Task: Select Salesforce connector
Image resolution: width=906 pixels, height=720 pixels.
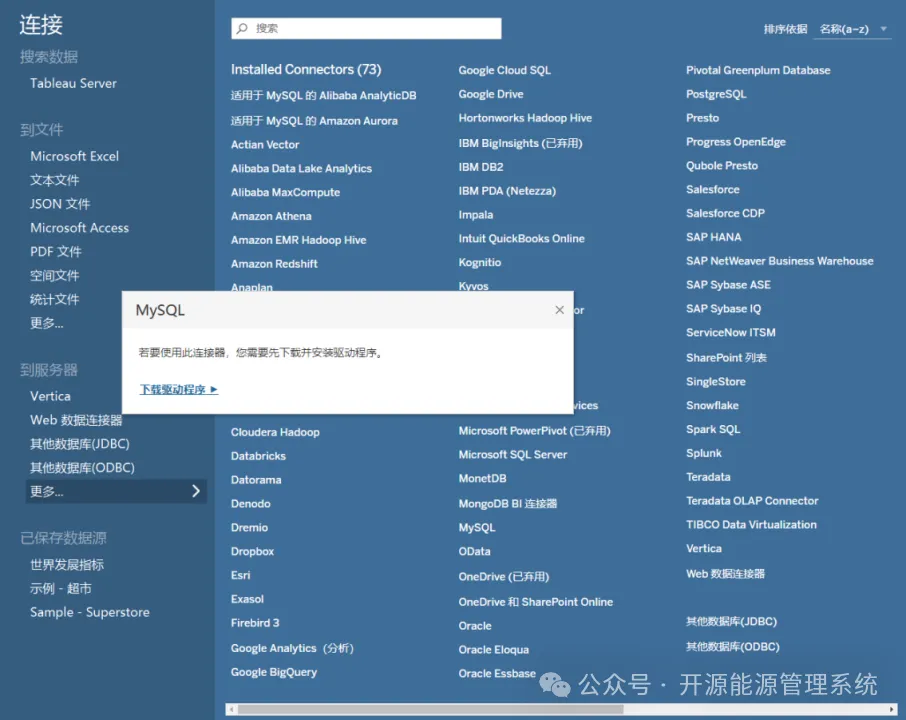Action: 712,189
